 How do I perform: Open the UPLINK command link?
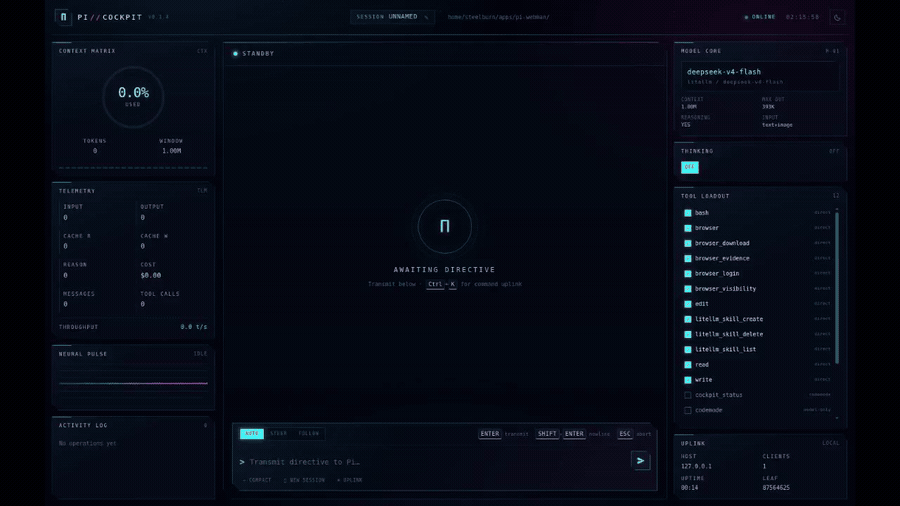coord(350,480)
